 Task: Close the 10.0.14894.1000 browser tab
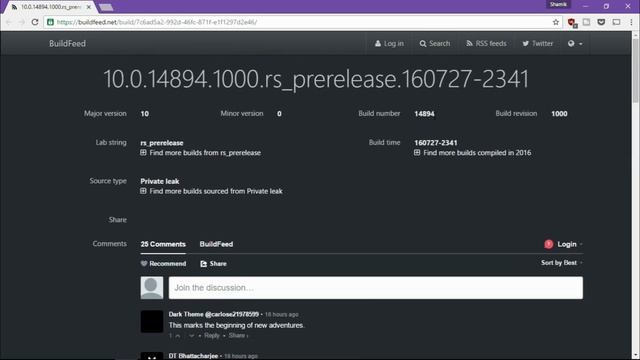click(x=89, y=7)
